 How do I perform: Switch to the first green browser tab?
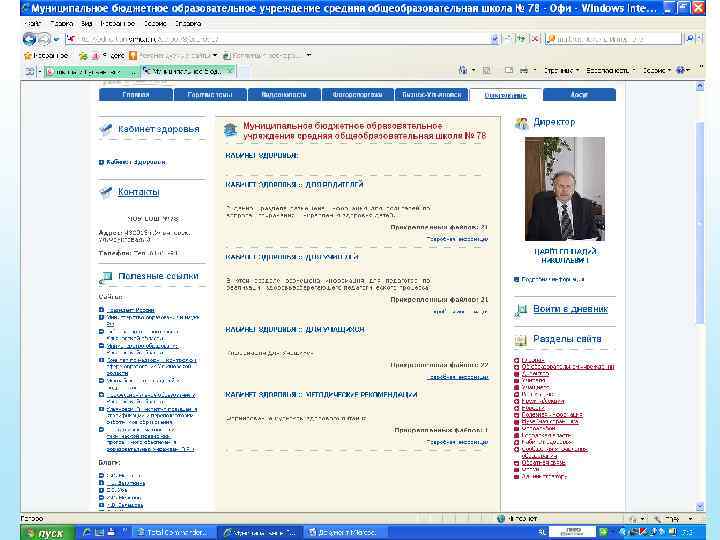point(90,72)
